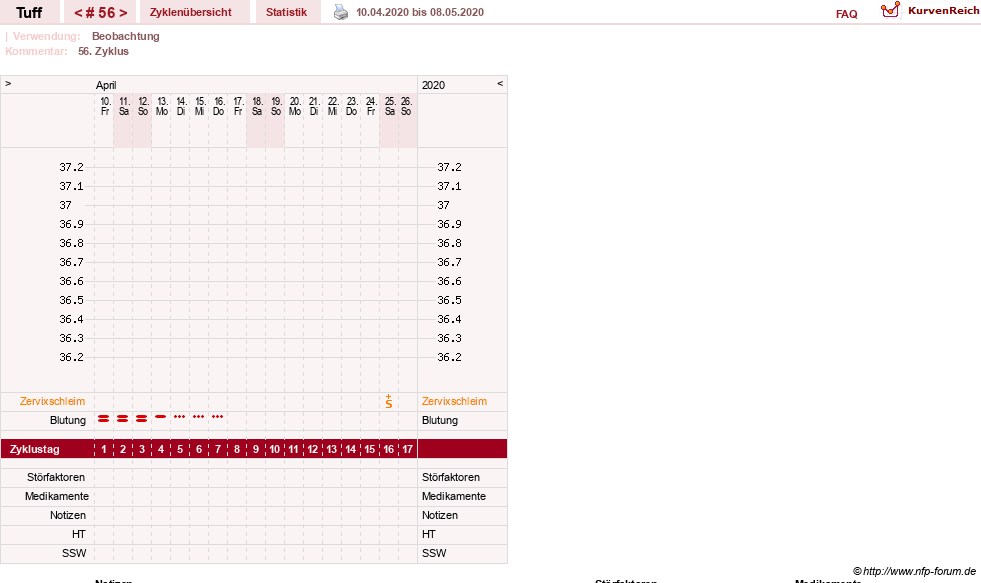
Task: Click the right Zervixschleim row label
Action: pyautogui.click(x=454, y=402)
